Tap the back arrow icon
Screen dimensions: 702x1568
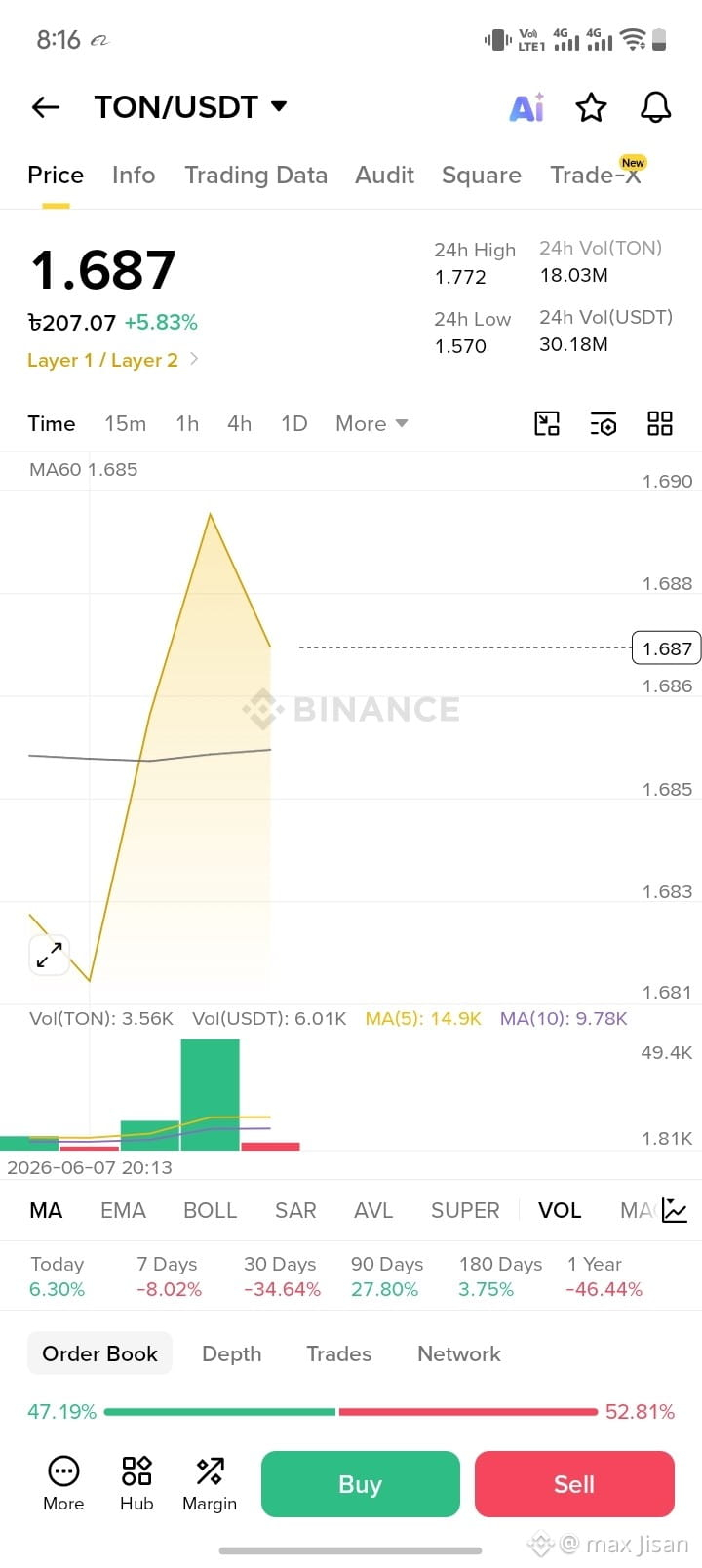(x=46, y=107)
